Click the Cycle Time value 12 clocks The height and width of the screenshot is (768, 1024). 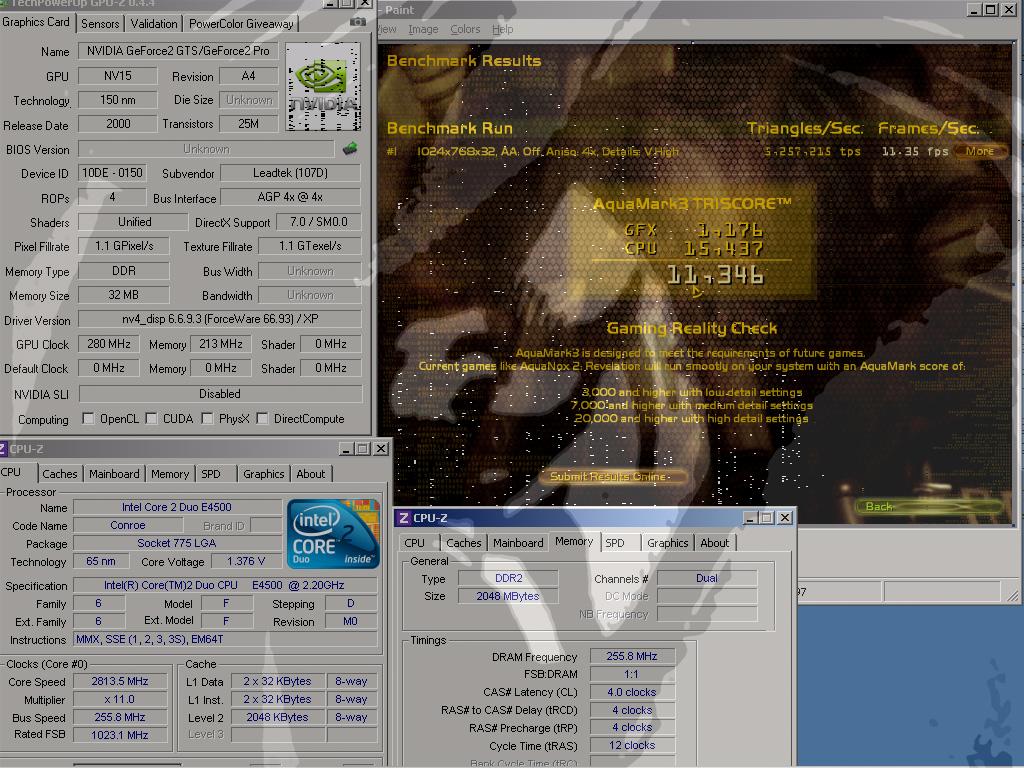[x=632, y=746]
